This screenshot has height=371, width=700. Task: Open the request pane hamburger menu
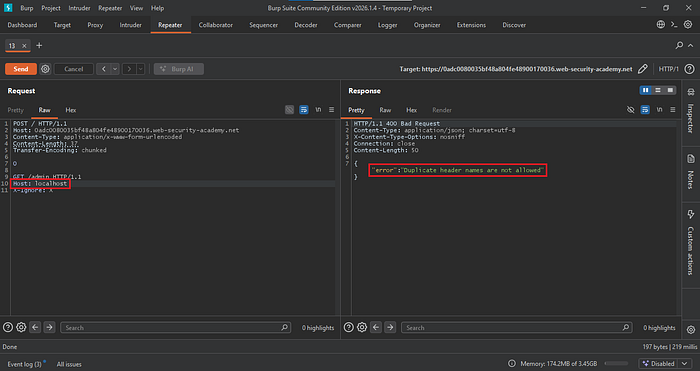331,110
